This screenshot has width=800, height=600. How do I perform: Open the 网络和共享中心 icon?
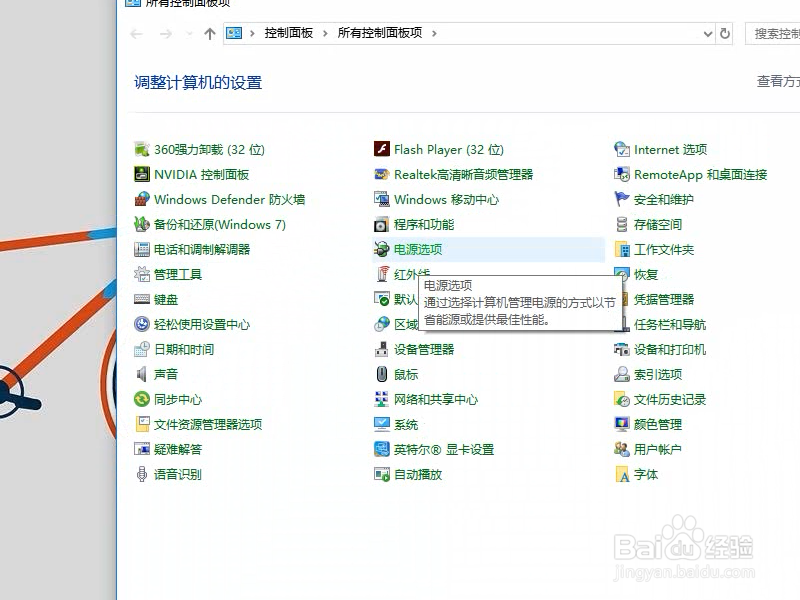click(382, 399)
